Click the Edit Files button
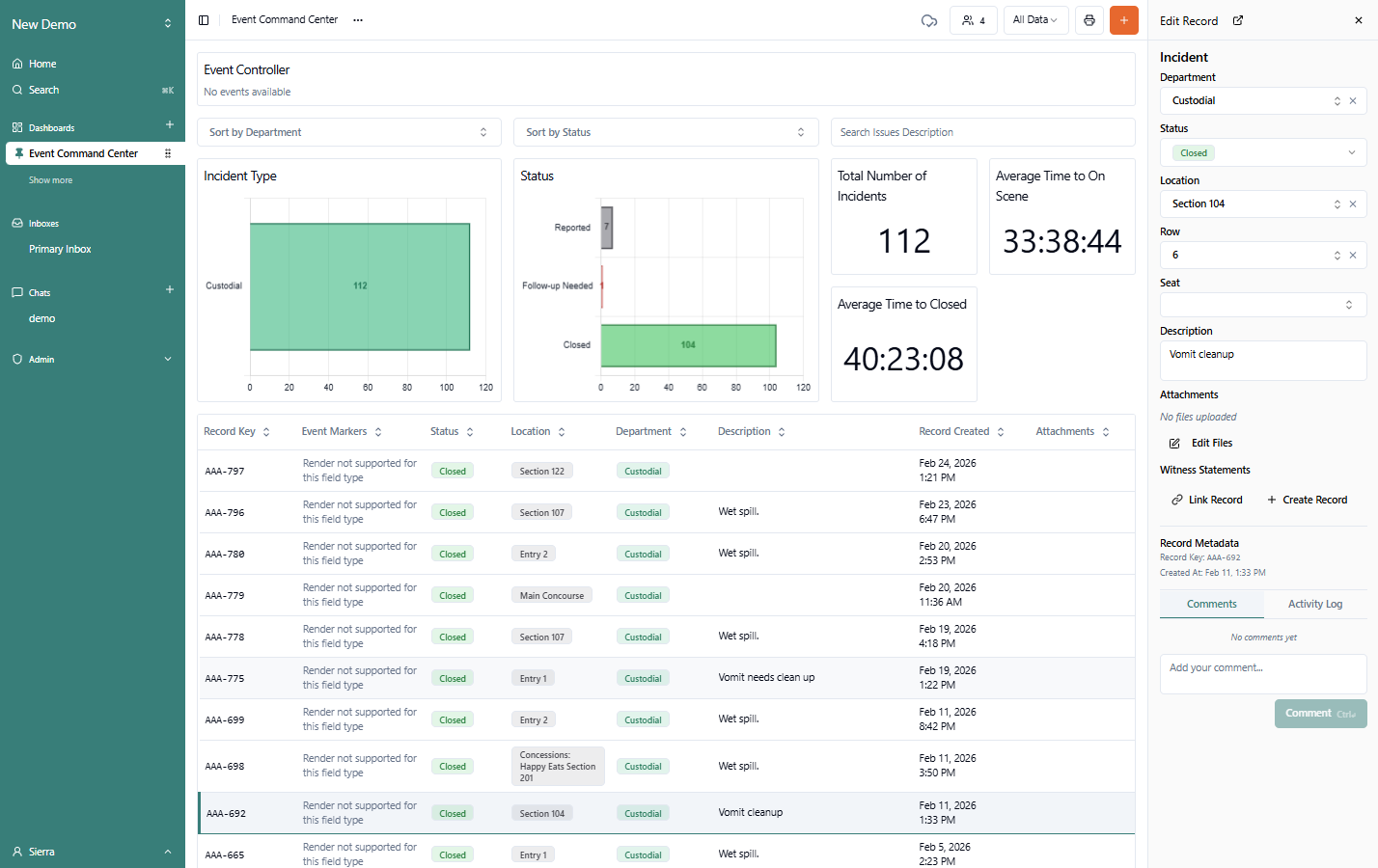Image resolution: width=1378 pixels, height=868 pixels. coord(1202,443)
